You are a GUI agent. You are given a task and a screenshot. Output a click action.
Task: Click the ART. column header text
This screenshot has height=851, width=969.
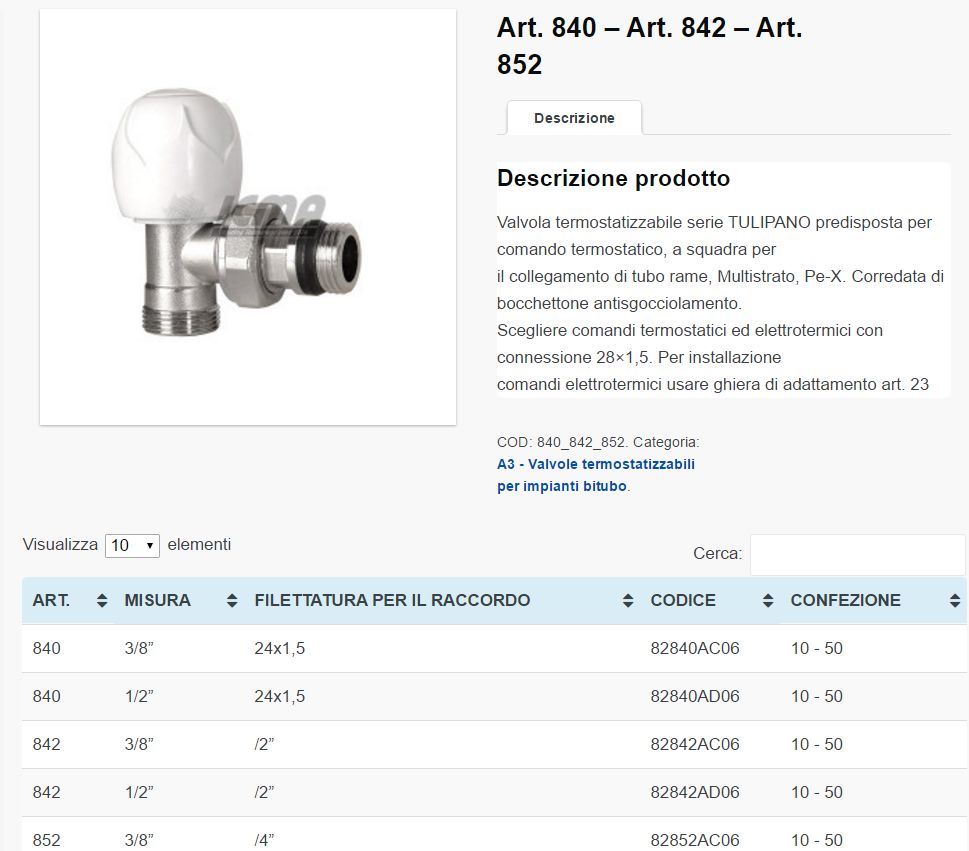(x=51, y=600)
